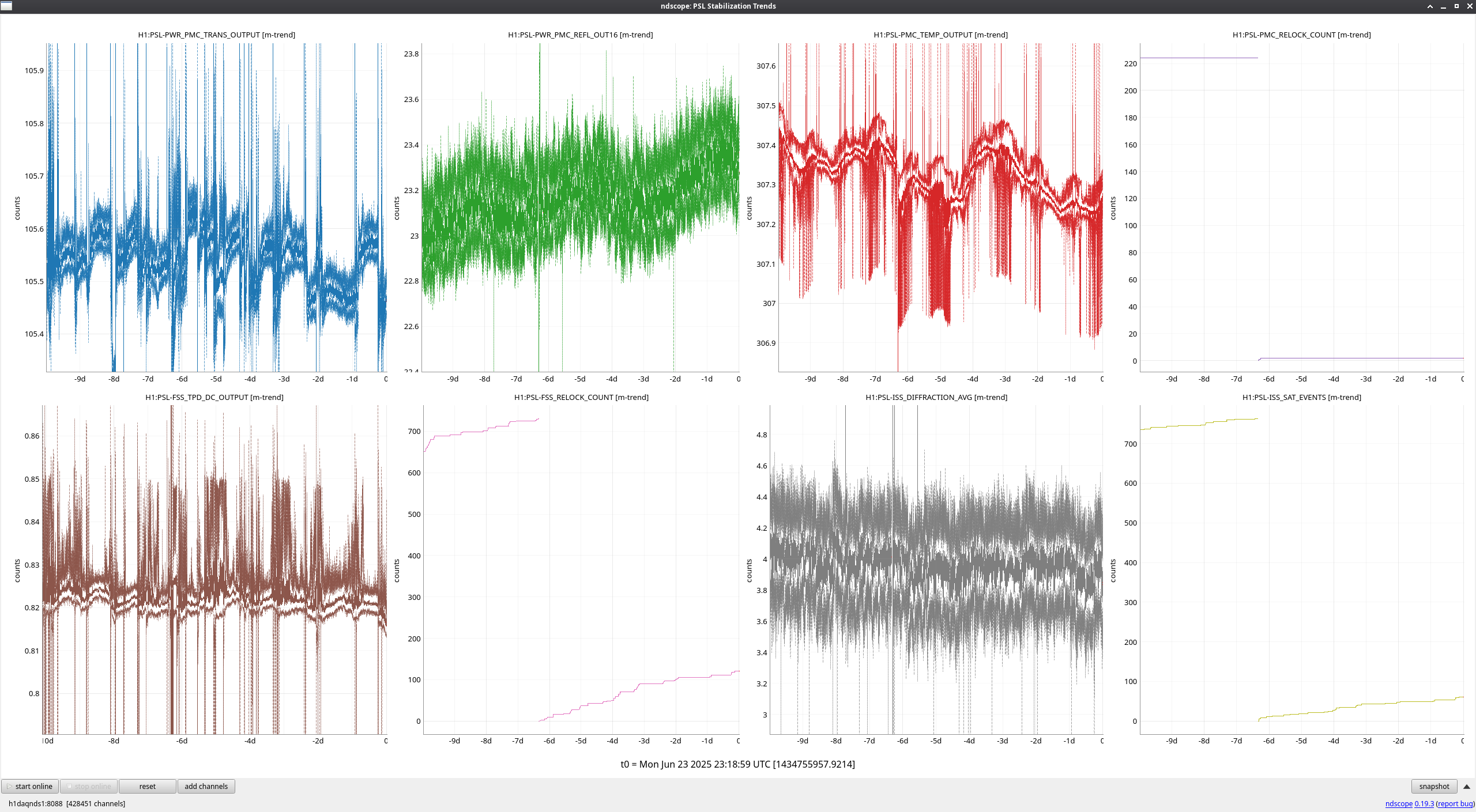The width and height of the screenshot is (1476, 812).
Task: Click inside the brown FSS_TPD_DC_OUTPUT plot
Action: coord(214,569)
